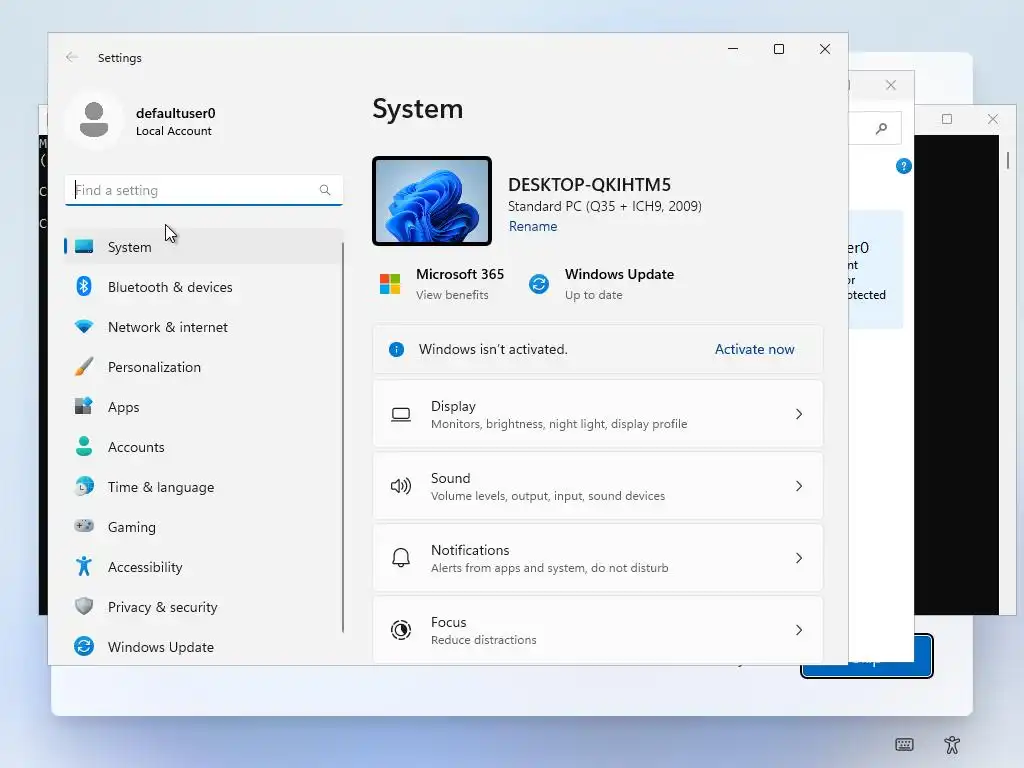
Task: Select Apps category label
Action: tap(123, 407)
